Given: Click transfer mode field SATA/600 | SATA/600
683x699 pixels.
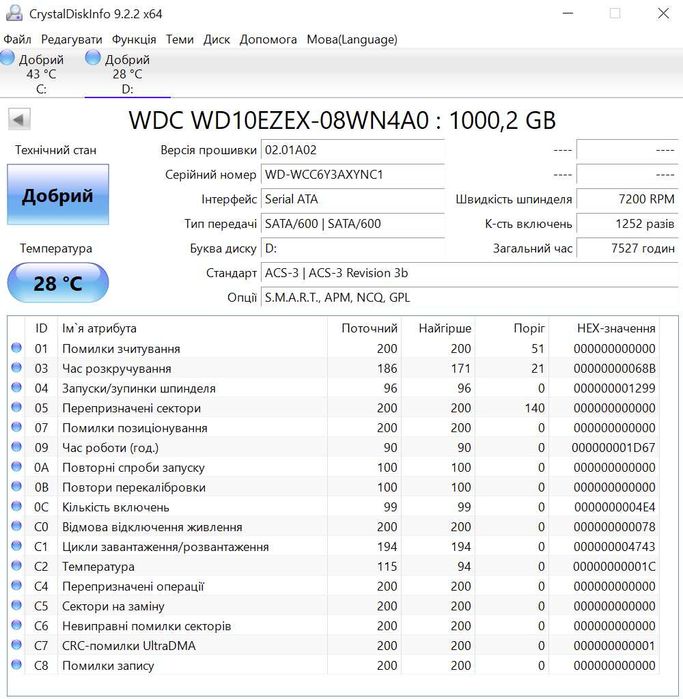Looking at the screenshot, I should tap(353, 223).
